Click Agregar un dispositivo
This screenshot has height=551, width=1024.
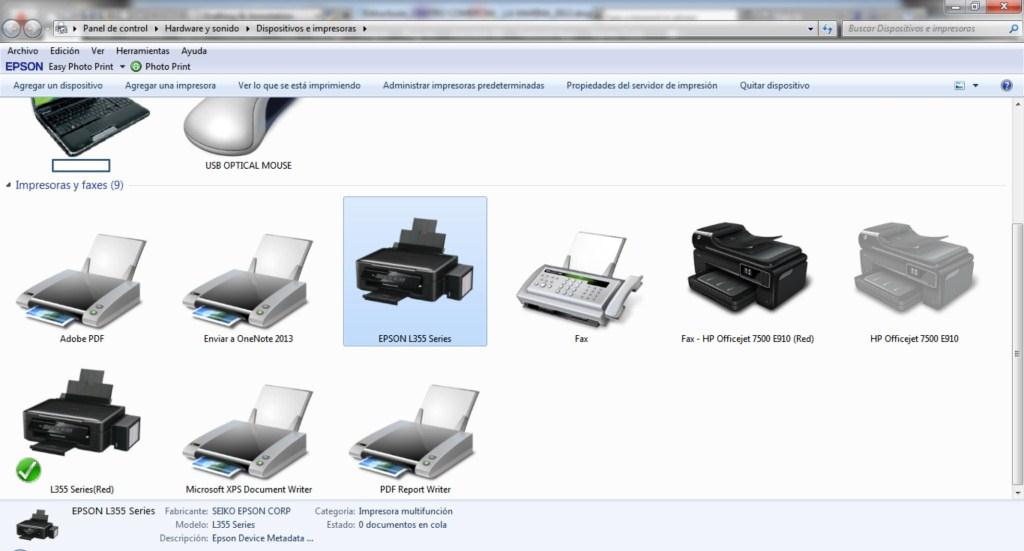pos(58,86)
